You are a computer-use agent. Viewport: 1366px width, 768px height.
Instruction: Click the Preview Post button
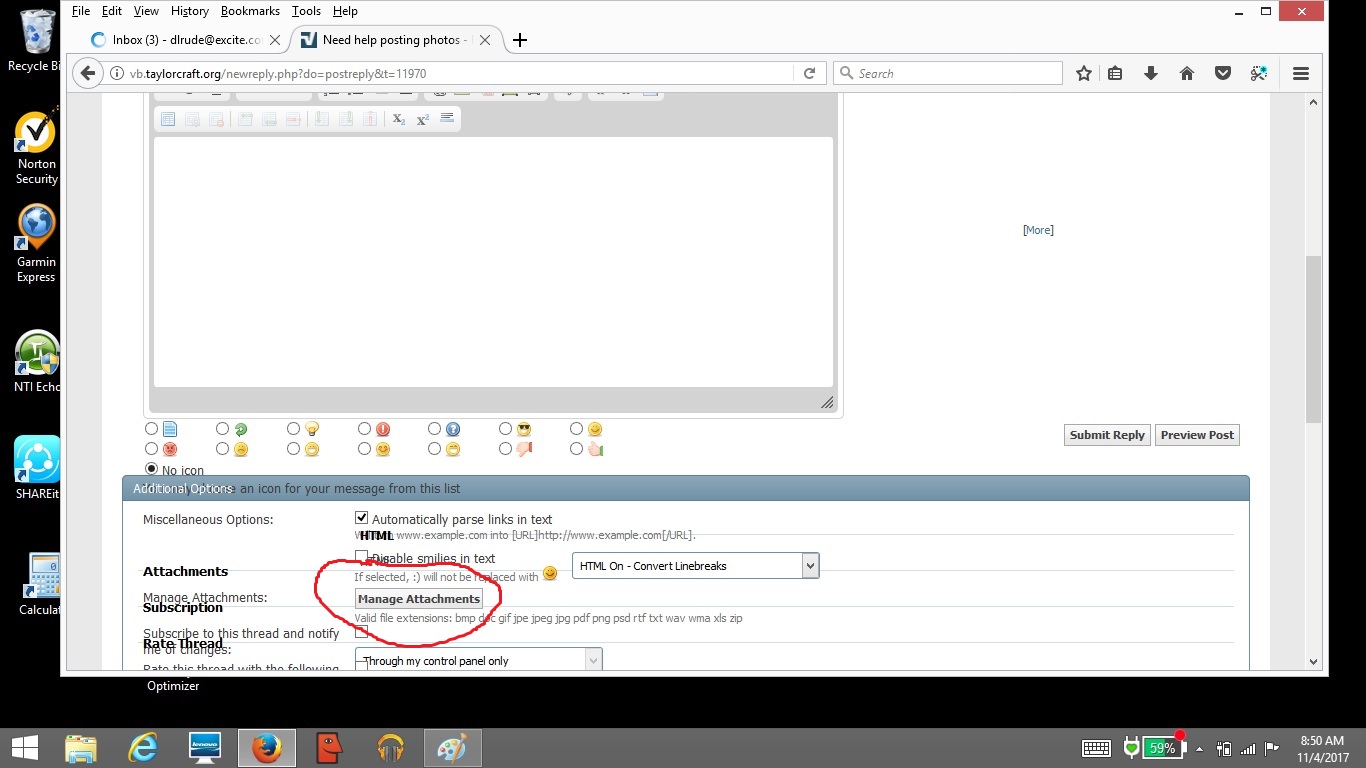[1197, 435]
